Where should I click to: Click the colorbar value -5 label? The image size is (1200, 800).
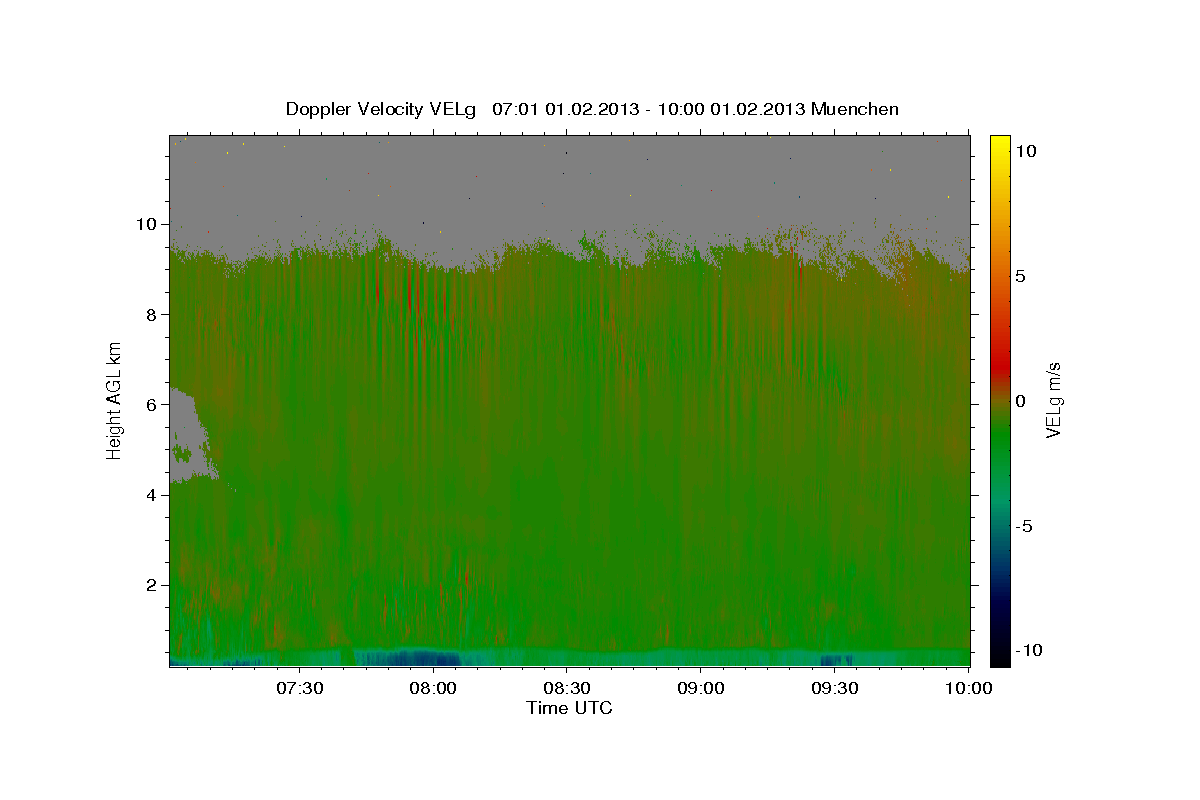1025,525
